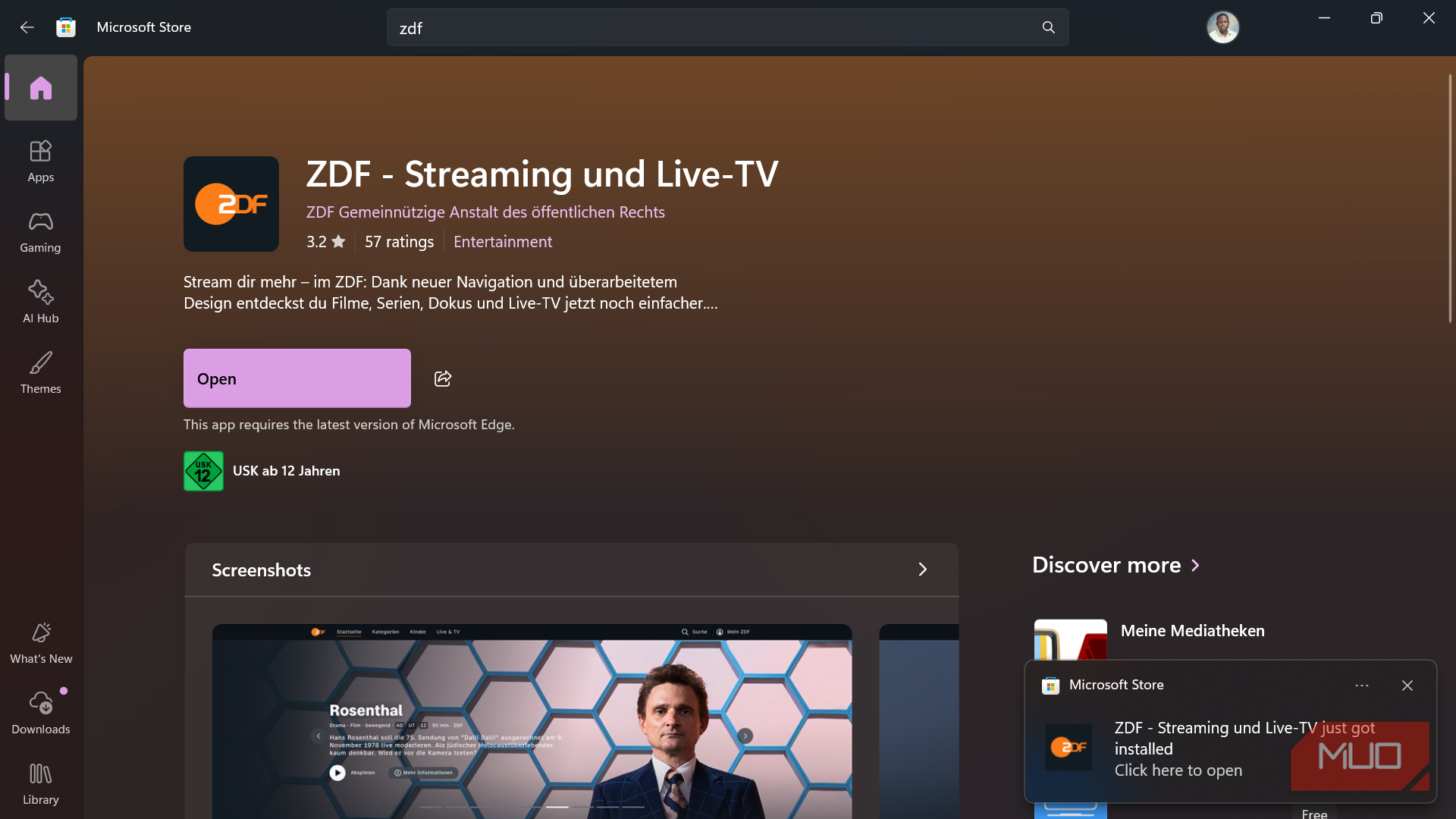The image size is (1456, 819).
Task: Open the What's New page
Action: pyautogui.click(x=41, y=643)
